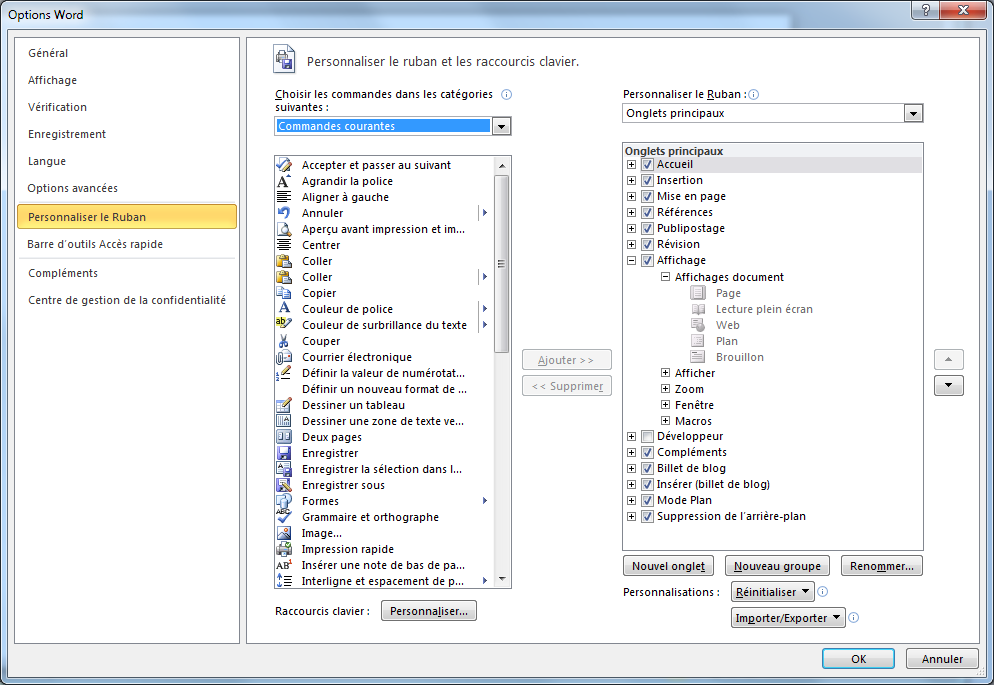Toggle the Compléments checkbox in the ribbon list
This screenshot has height=685, width=994.
[647, 452]
